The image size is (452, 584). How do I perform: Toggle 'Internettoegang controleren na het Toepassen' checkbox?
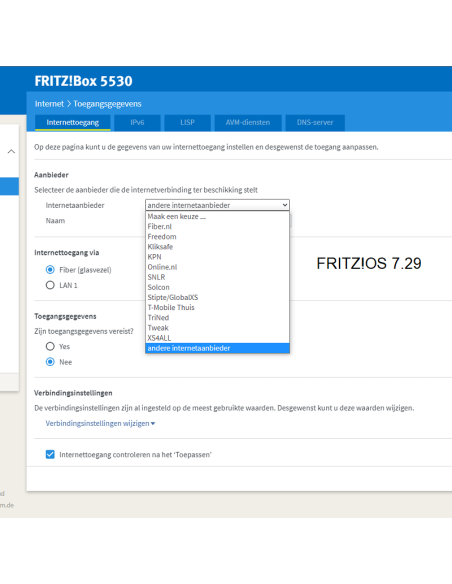50,454
